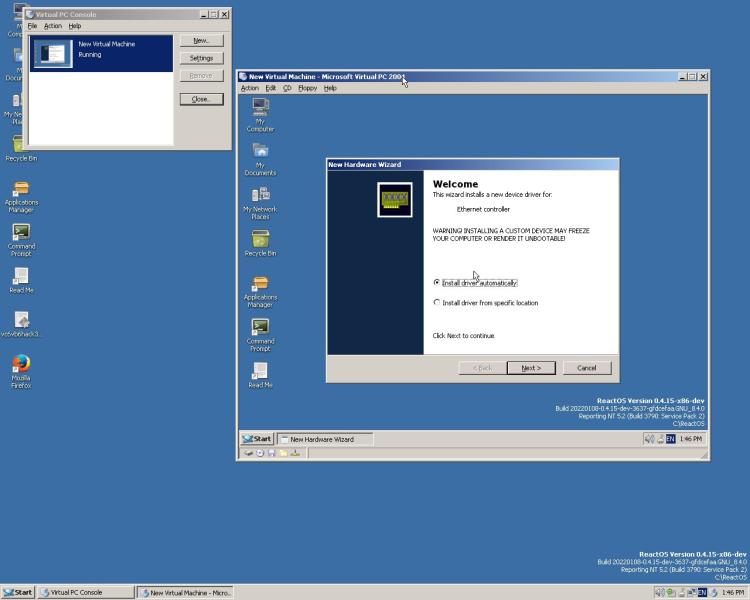Switch to Virtual PC Console taskbar button
The height and width of the screenshot is (600, 750).
[x=86, y=592]
